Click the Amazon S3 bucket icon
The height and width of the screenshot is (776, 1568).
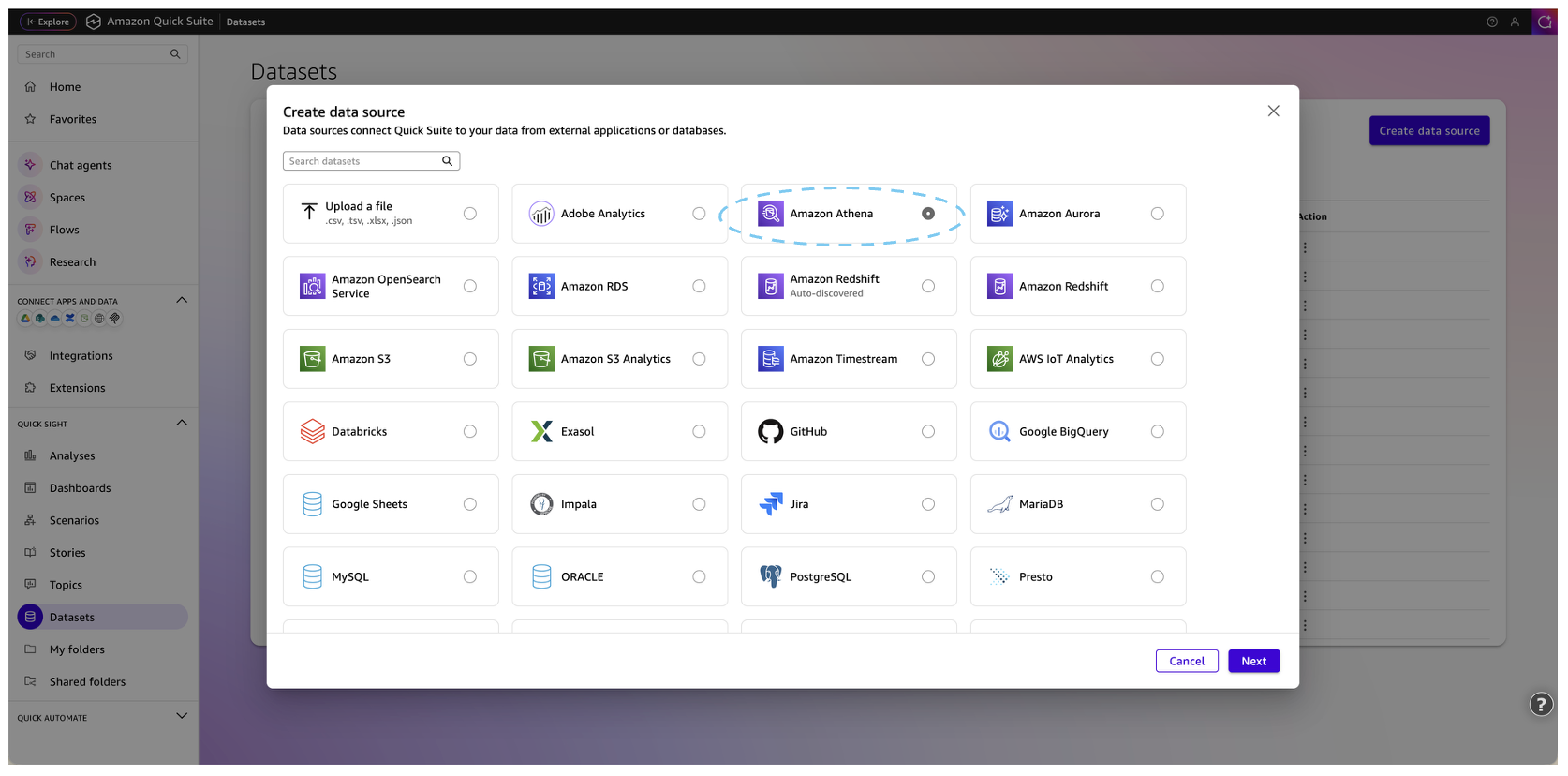tap(312, 359)
